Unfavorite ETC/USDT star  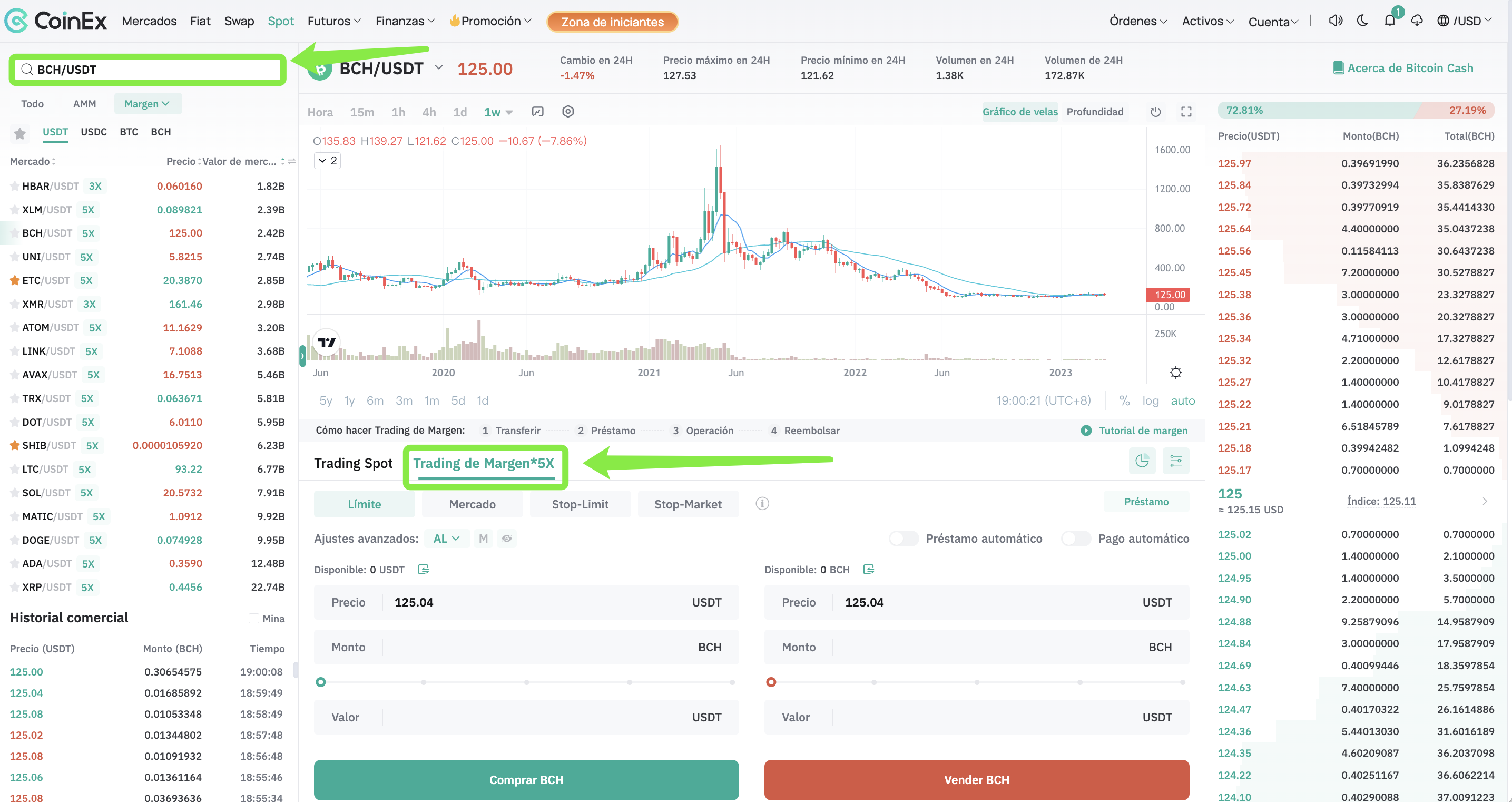coord(14,280)
